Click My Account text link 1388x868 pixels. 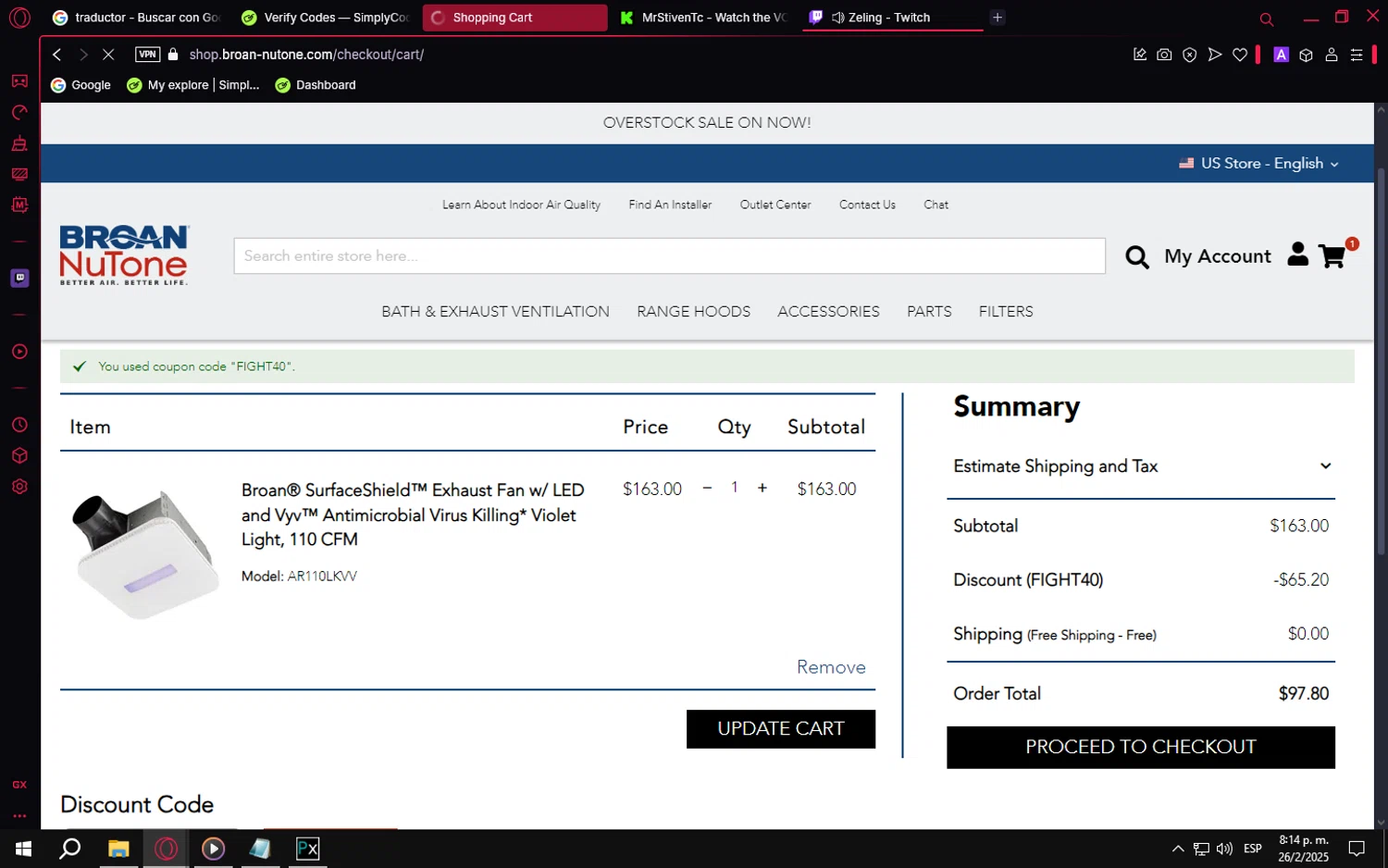tap(1218, 256)
